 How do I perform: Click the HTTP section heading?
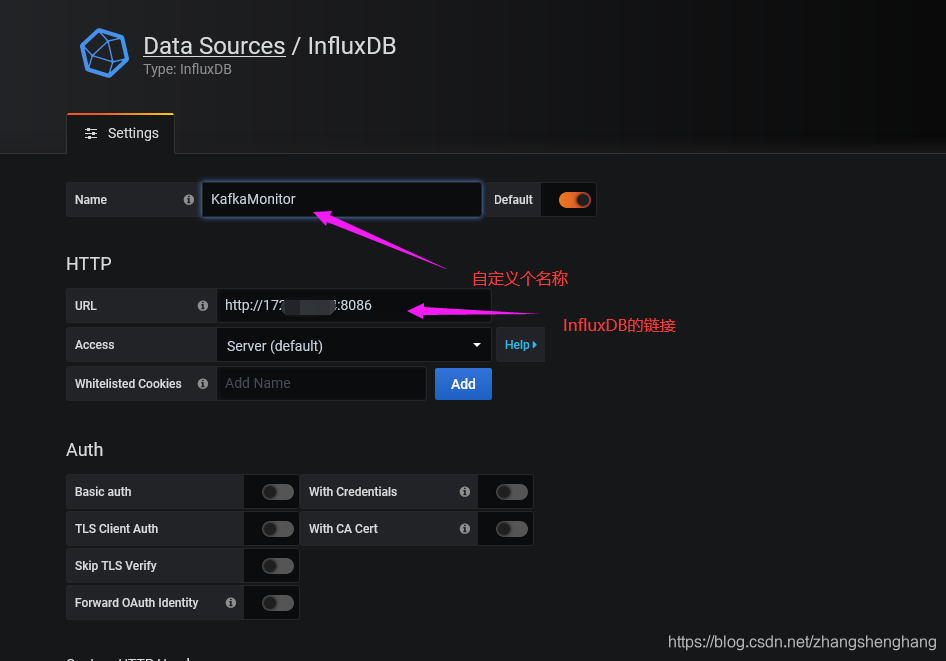pyautogui.click(x=89, y=264)
